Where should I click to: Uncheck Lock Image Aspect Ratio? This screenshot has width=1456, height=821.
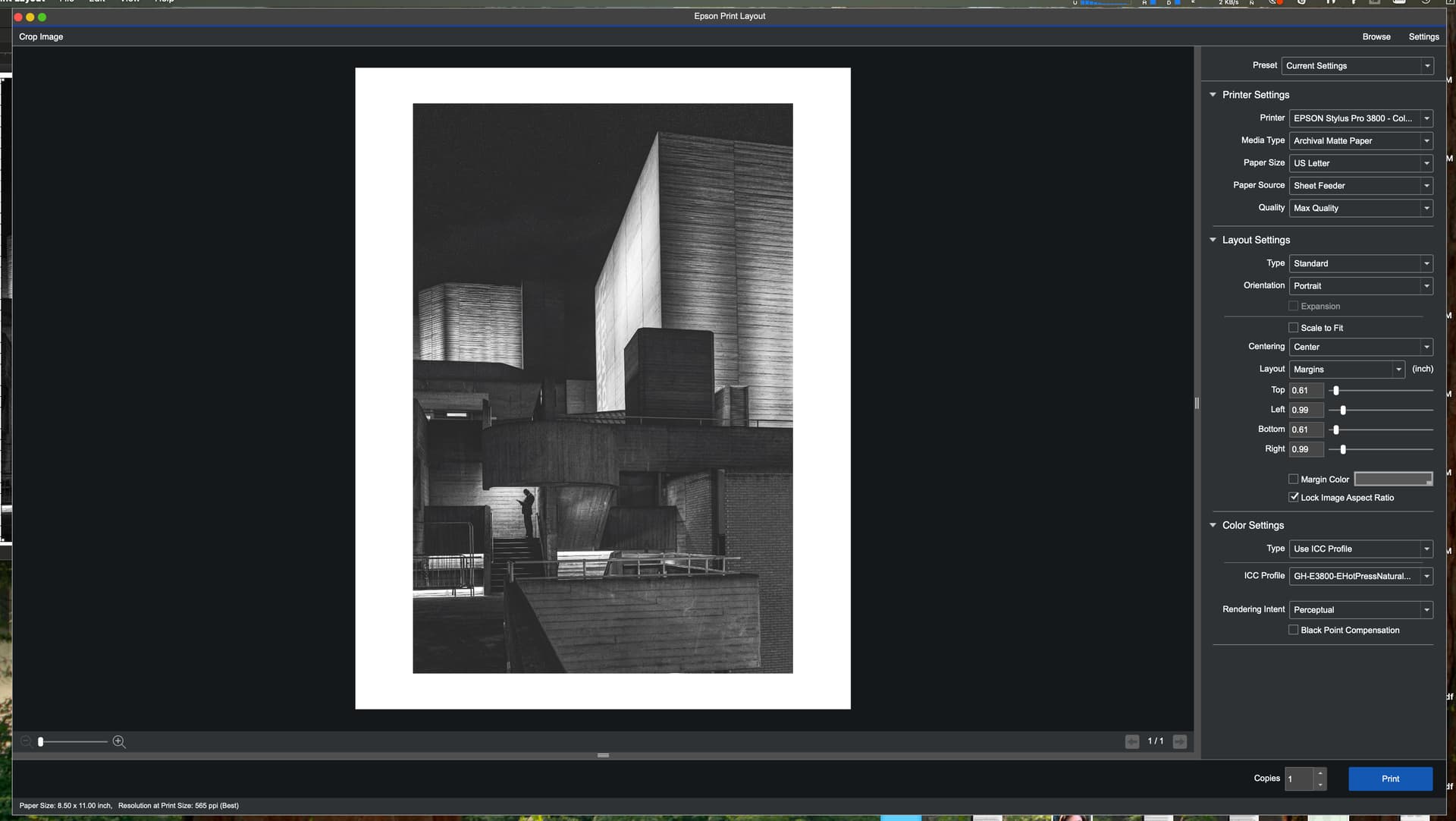[1293, 497]
